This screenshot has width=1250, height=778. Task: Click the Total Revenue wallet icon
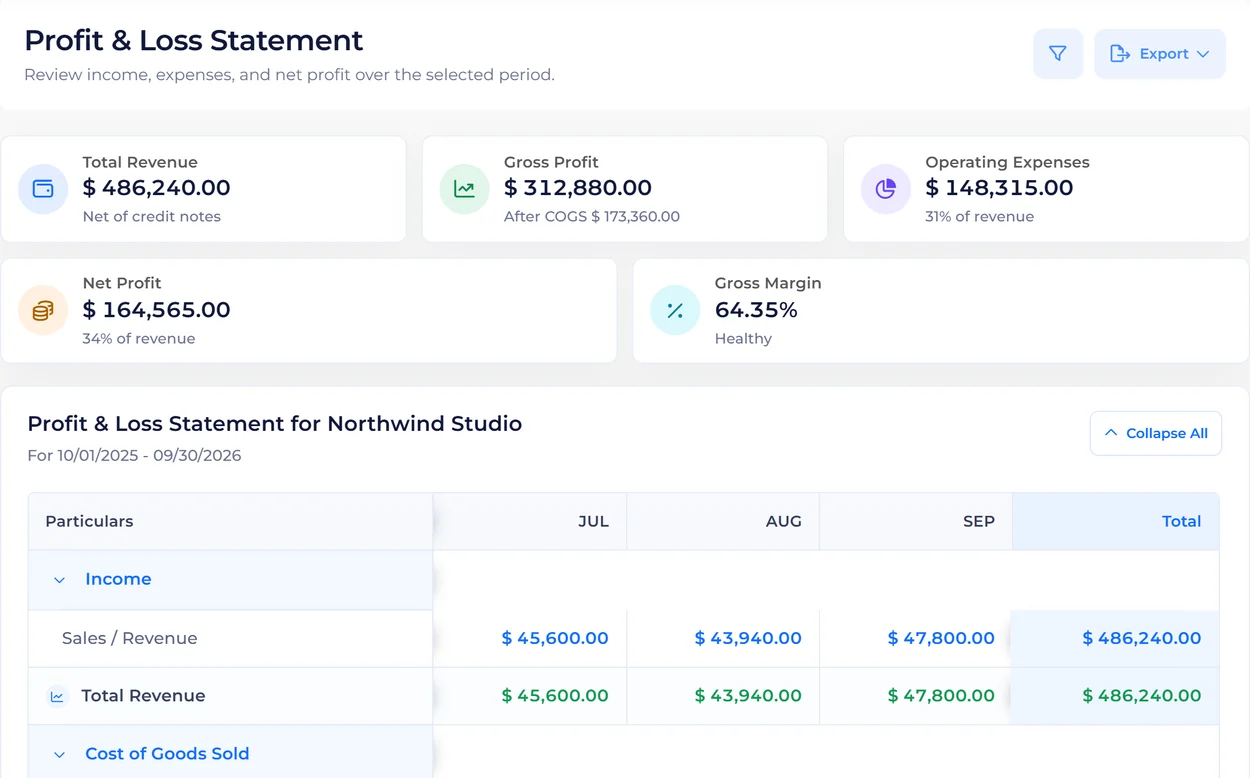click(x=43, y=189)
